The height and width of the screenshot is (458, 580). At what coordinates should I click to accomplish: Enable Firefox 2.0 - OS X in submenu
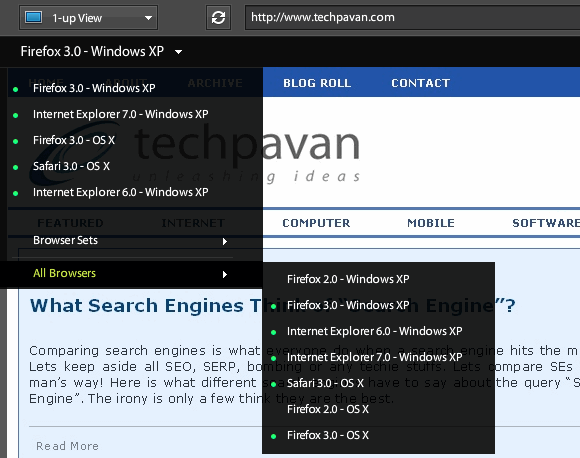378,409
